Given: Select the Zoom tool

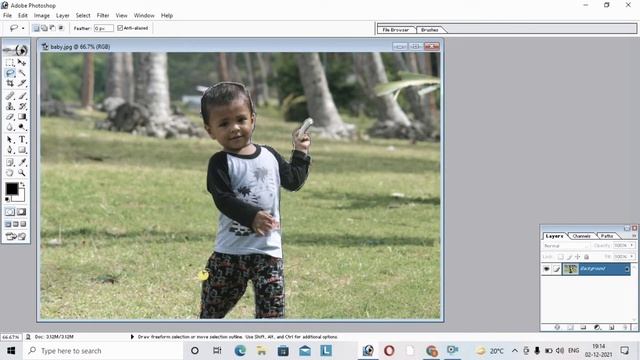Looking at the screenshot, I should 22,173.
